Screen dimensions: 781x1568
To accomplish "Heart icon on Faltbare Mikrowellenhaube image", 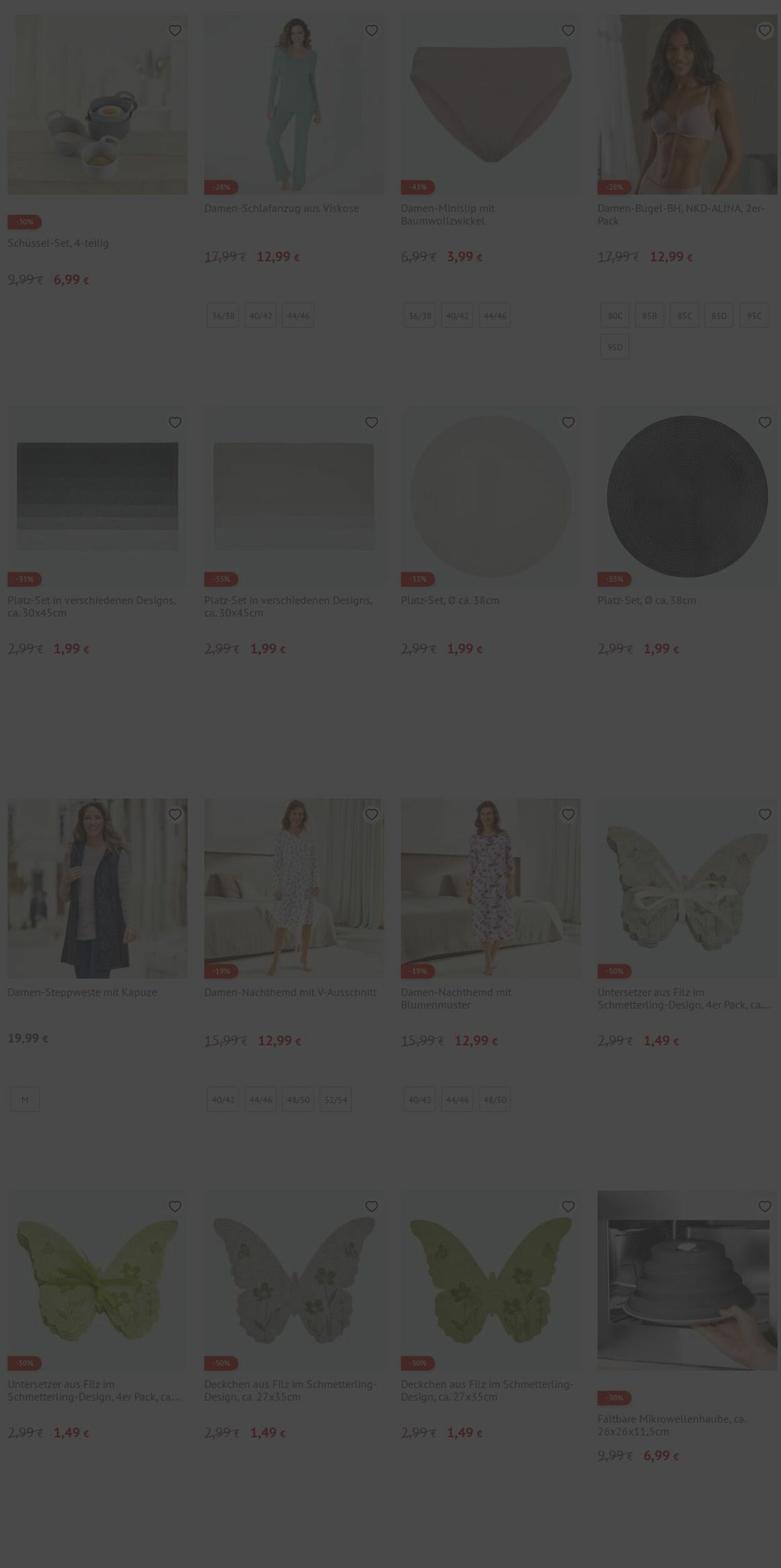I will 765,1206.
